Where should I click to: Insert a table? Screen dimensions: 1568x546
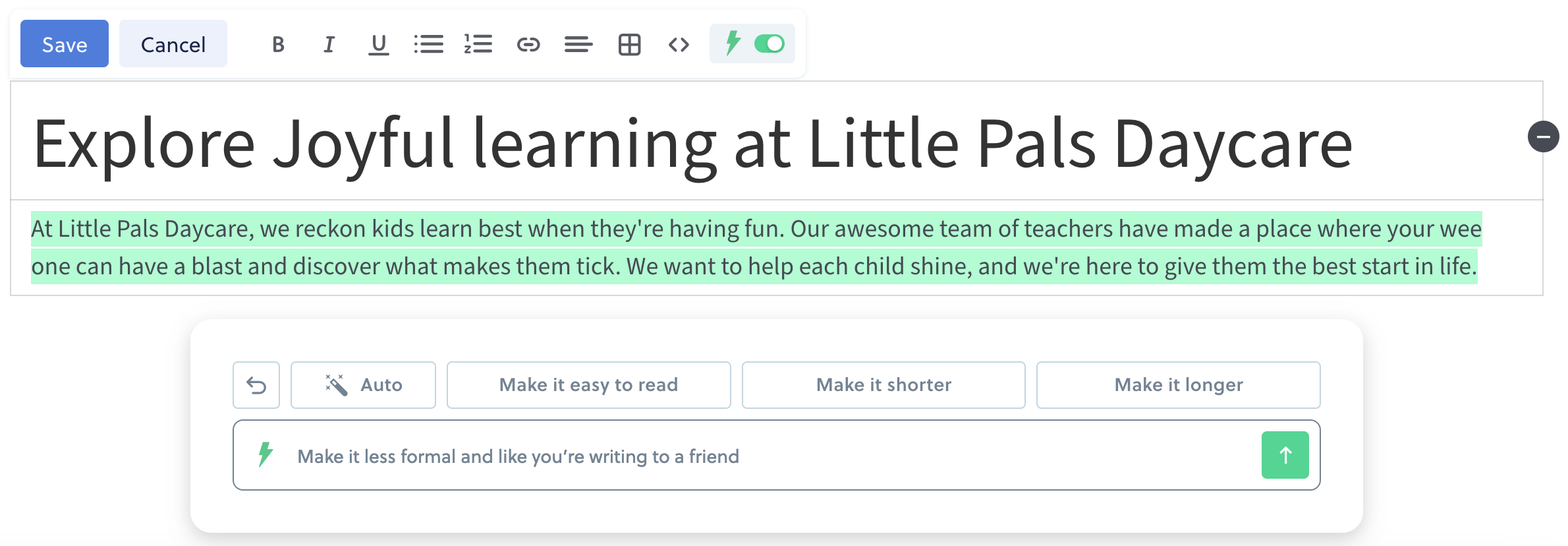point(629,44)
